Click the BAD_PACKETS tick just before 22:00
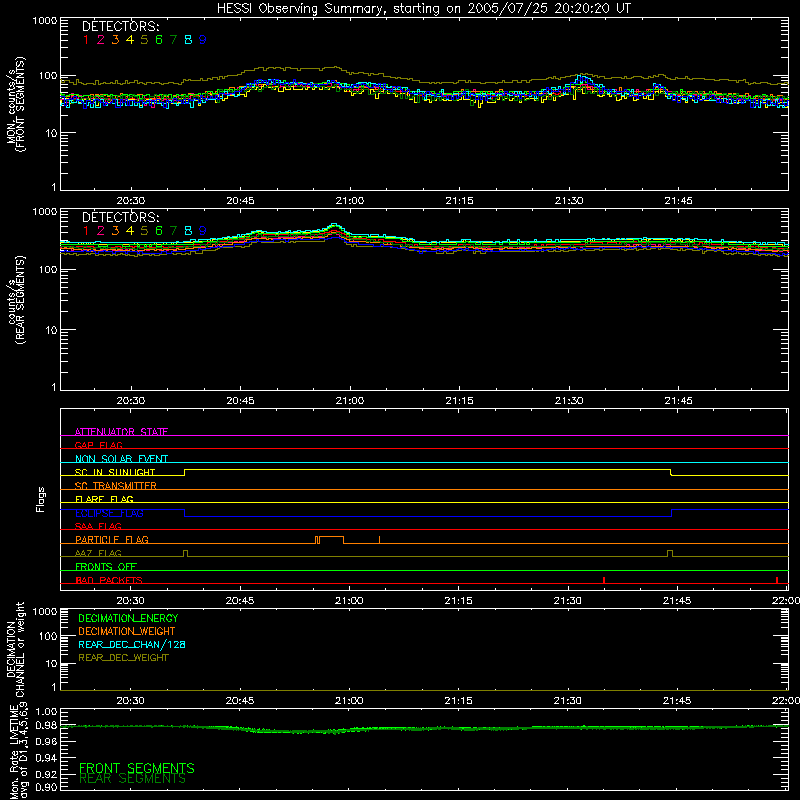This screenshot has width=800, height=800. click(x=777, y=580)
